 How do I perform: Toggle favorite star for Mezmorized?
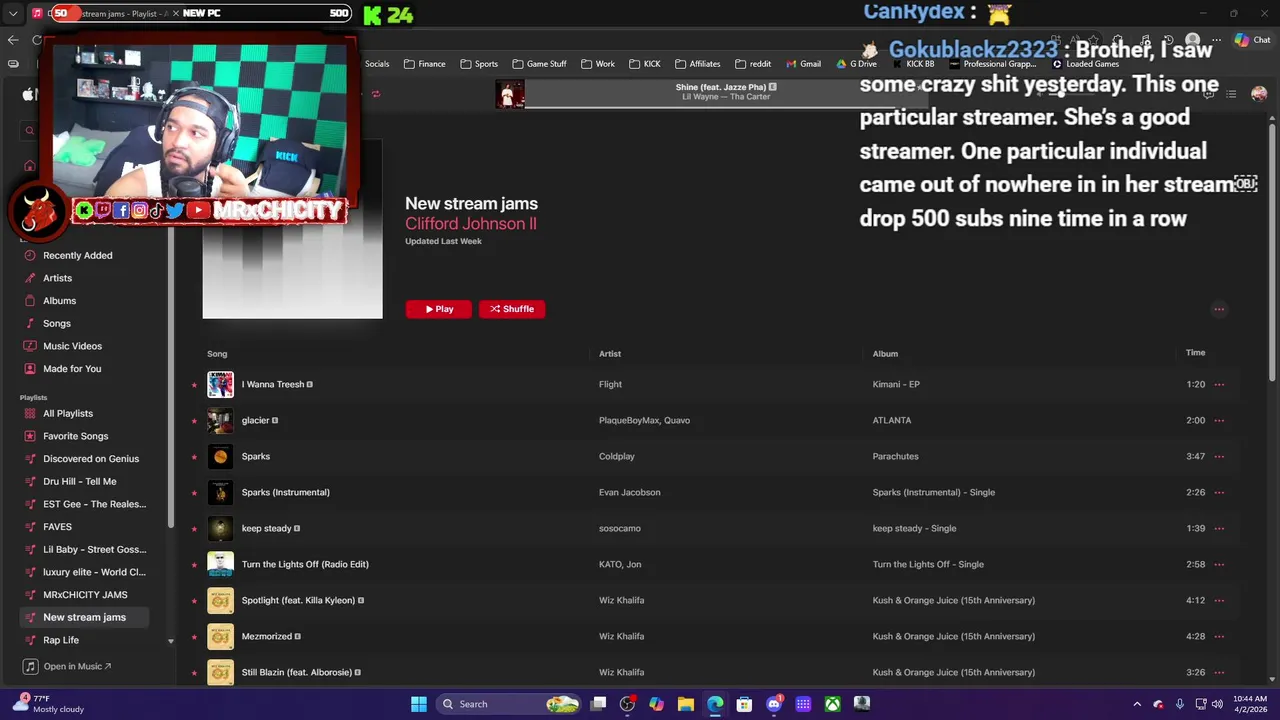pos(194,637)
